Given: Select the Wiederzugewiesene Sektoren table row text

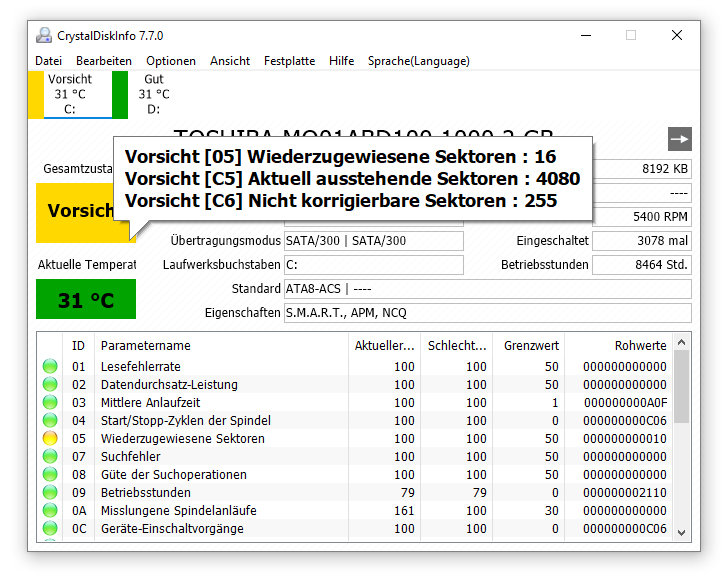Looking at the screenshot, I should click(183, 439).
